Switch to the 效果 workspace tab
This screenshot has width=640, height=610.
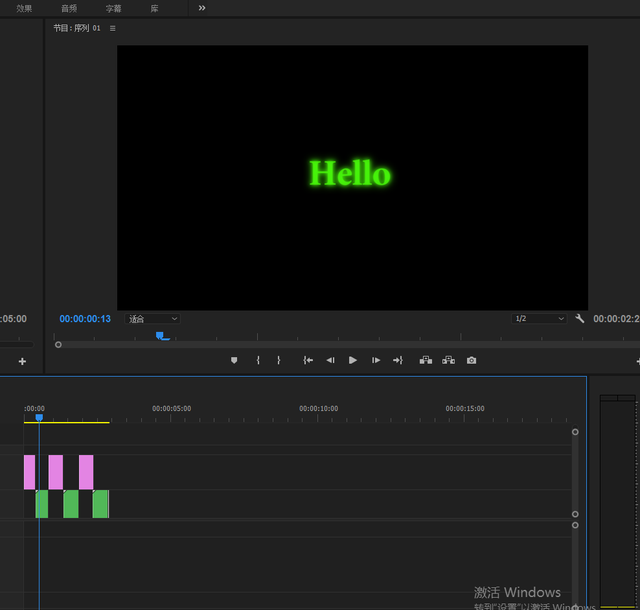(24, 8)
